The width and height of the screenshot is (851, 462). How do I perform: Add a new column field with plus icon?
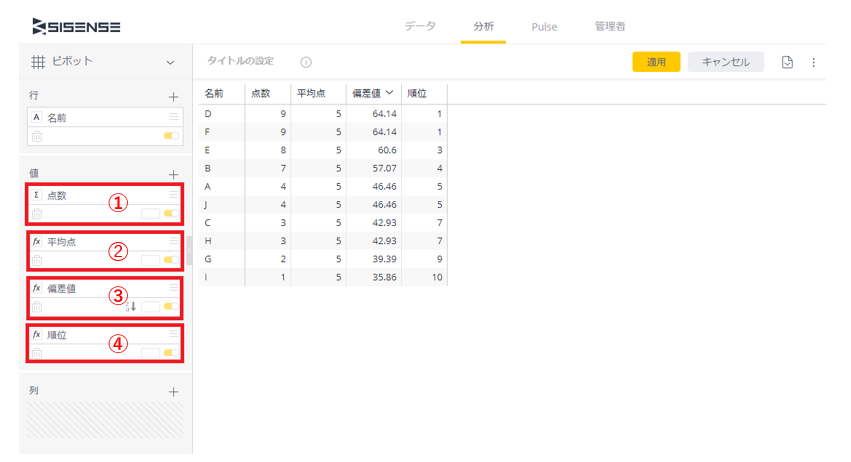[174, 391]
